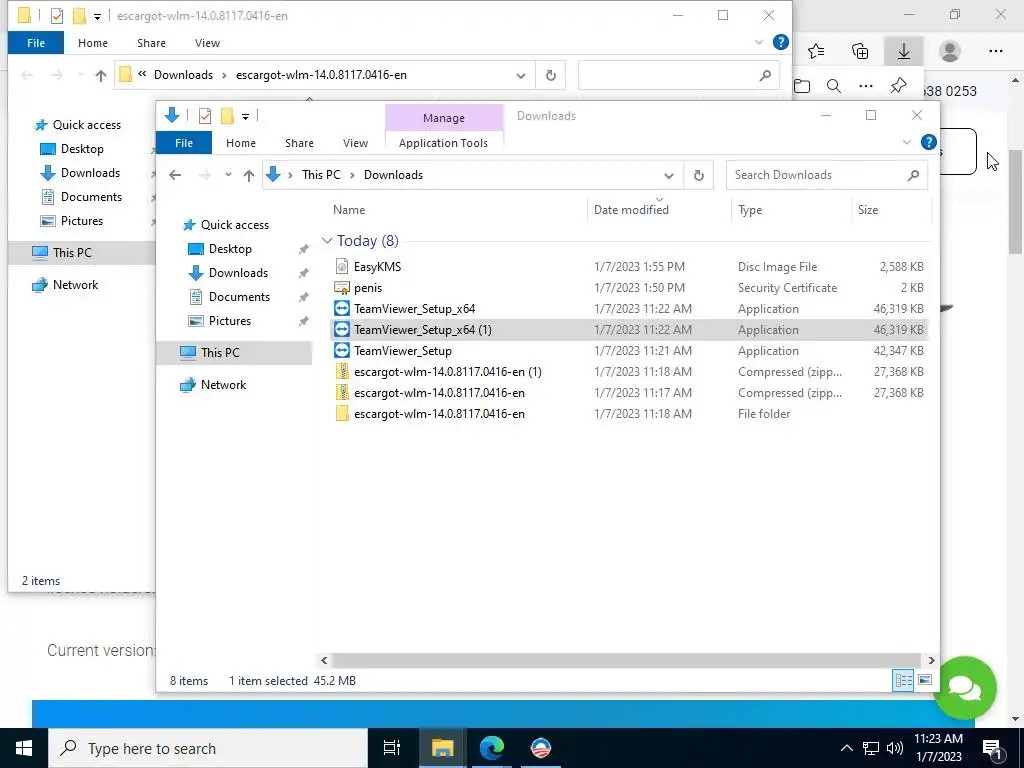
Task: Click new folder icon in Downloads quick toolbar
Action: coord(227,116)
